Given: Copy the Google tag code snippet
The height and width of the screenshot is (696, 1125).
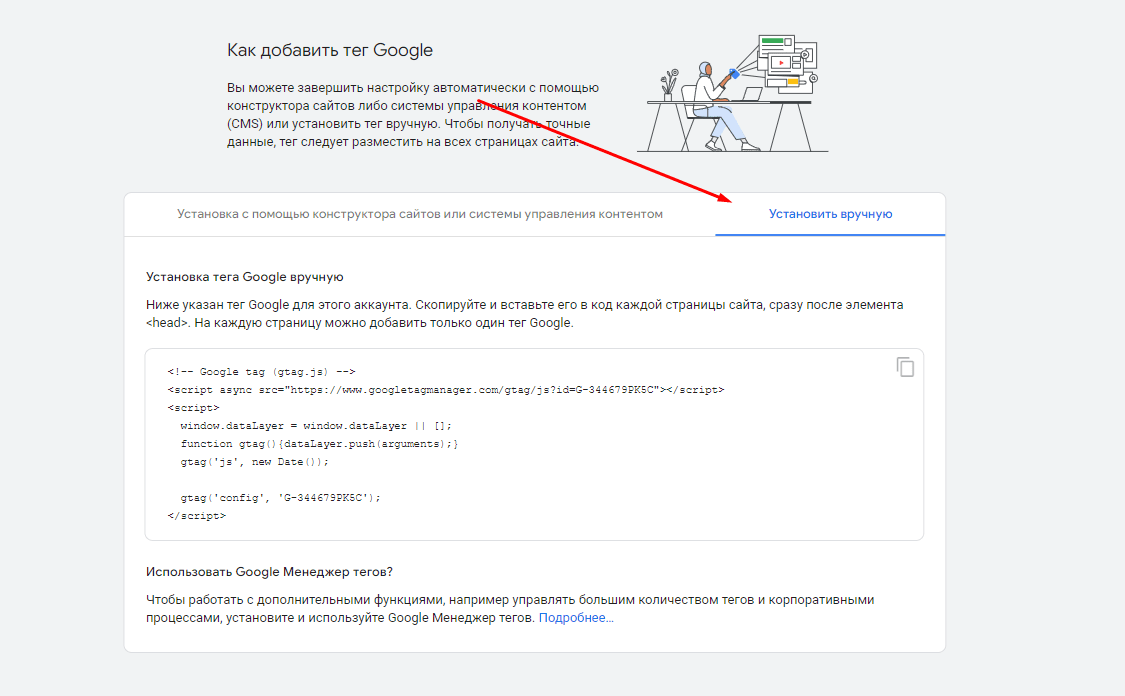Looking at the screenshot, I should click(x=905, y=367).
